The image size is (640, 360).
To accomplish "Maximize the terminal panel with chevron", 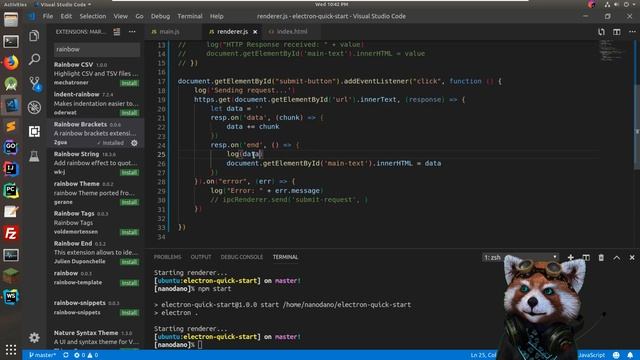I will [x=617, y=258].
